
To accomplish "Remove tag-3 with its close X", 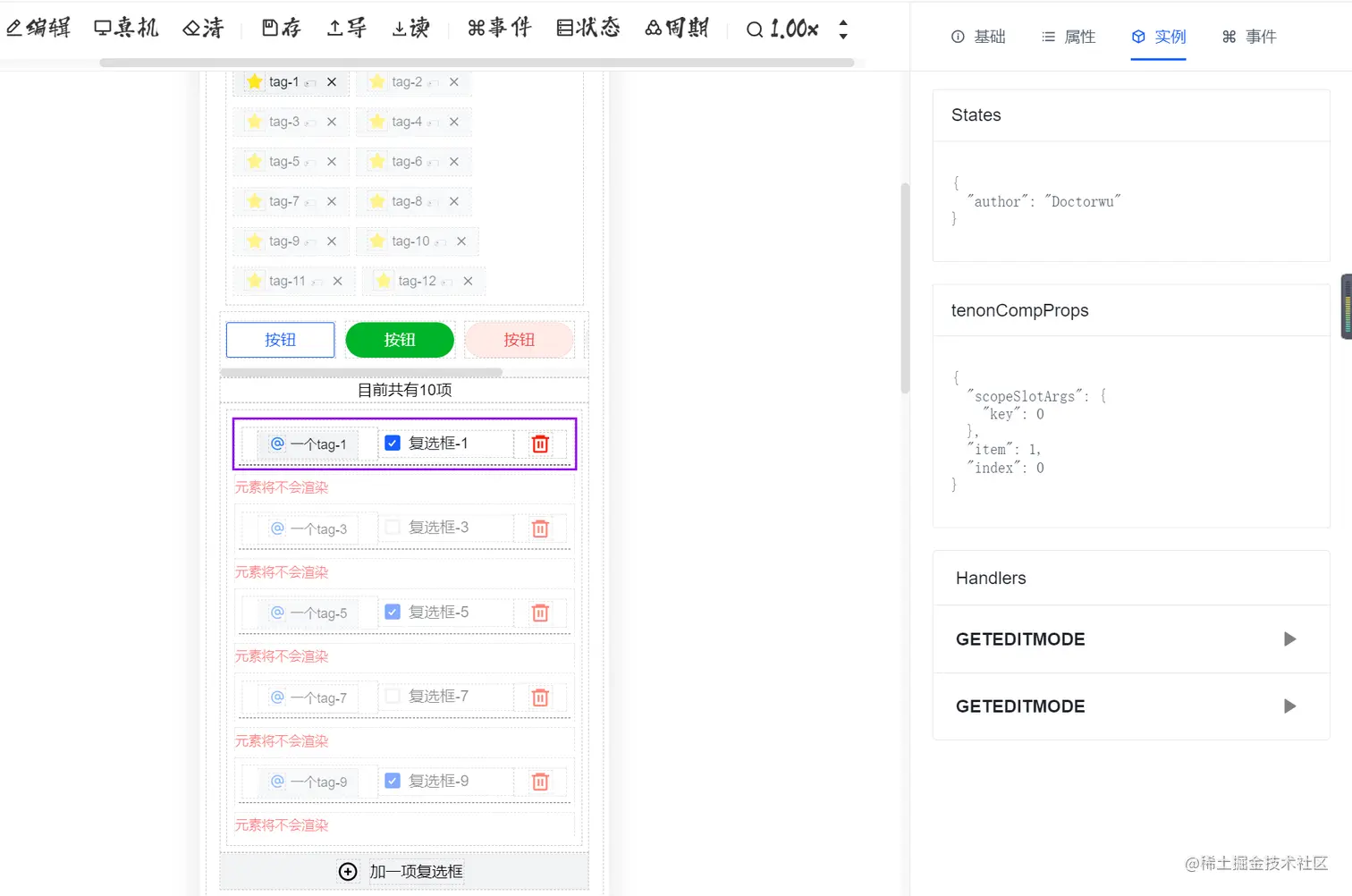I will point(332,122).
